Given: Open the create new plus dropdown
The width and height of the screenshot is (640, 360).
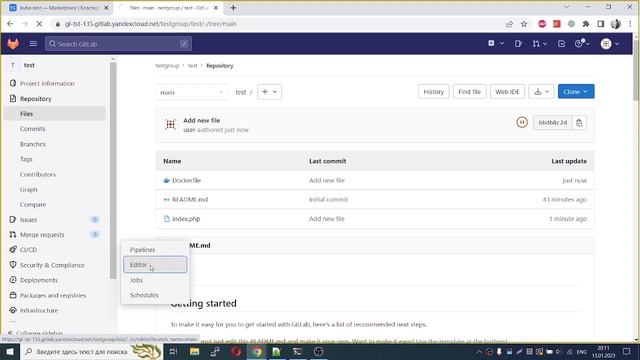Looking at the screenshot, I should (x=496, y=43).
